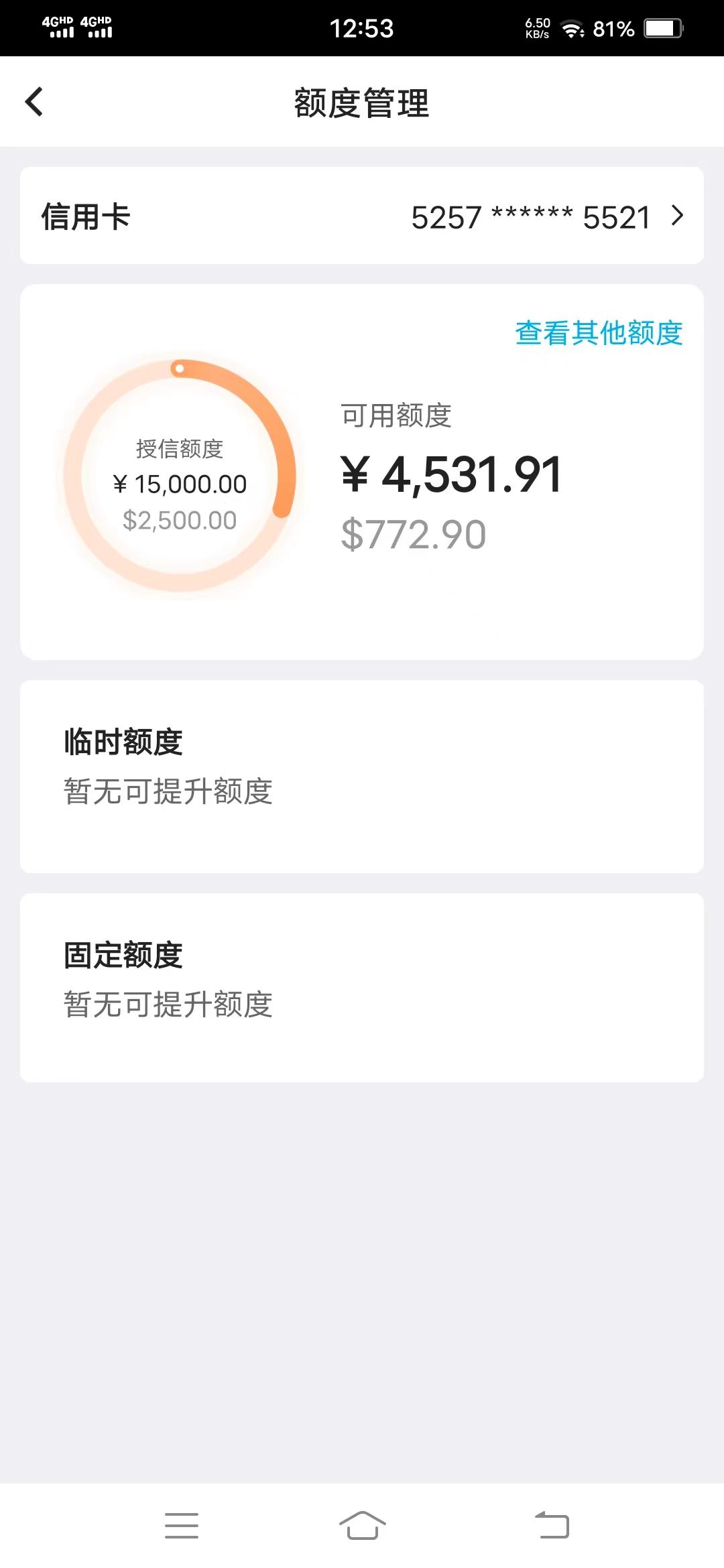Tap the available credit ¥4,531.91 amount
This screenshot has width=724, height=1568.
click(x=451, y=474)
